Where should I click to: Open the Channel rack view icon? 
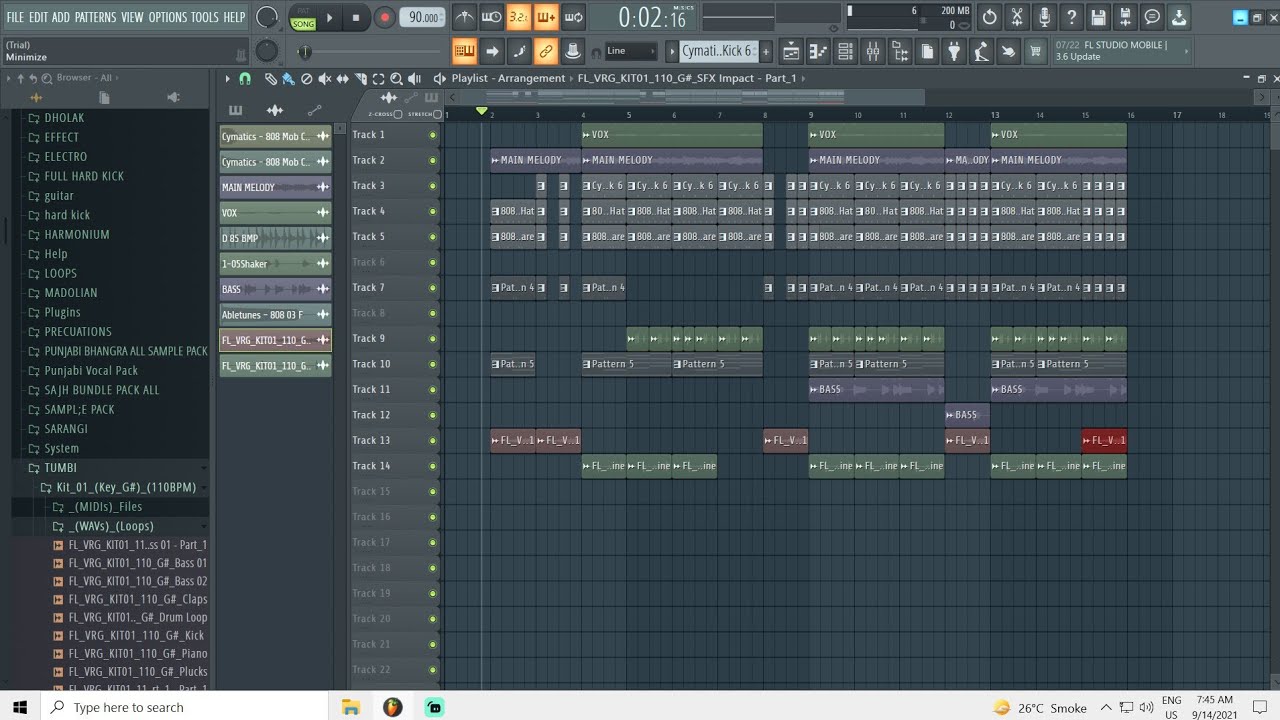pos(845,51)
